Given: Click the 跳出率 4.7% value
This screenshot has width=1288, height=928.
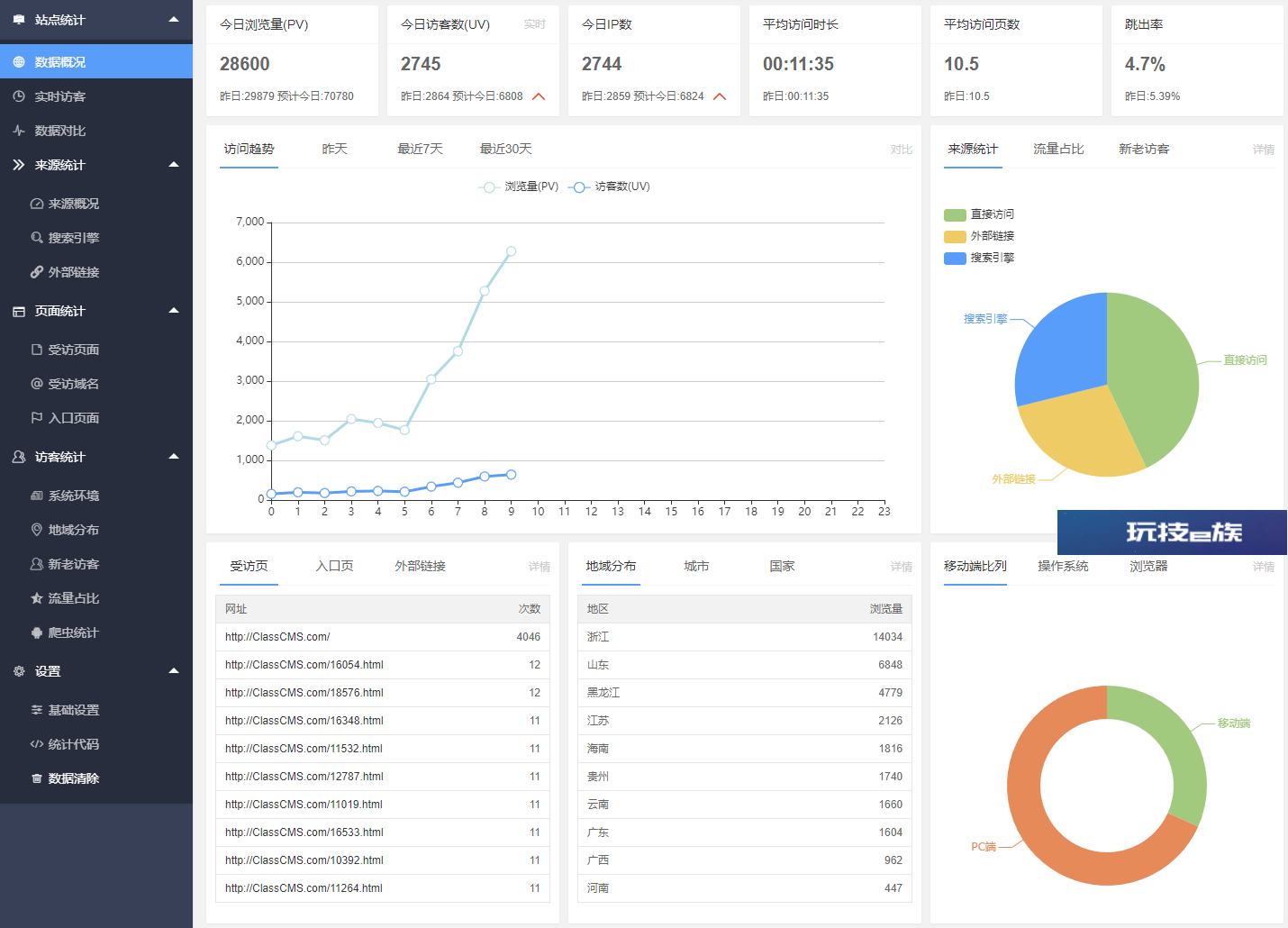Looking at the screenshot, I should 1145,64.
